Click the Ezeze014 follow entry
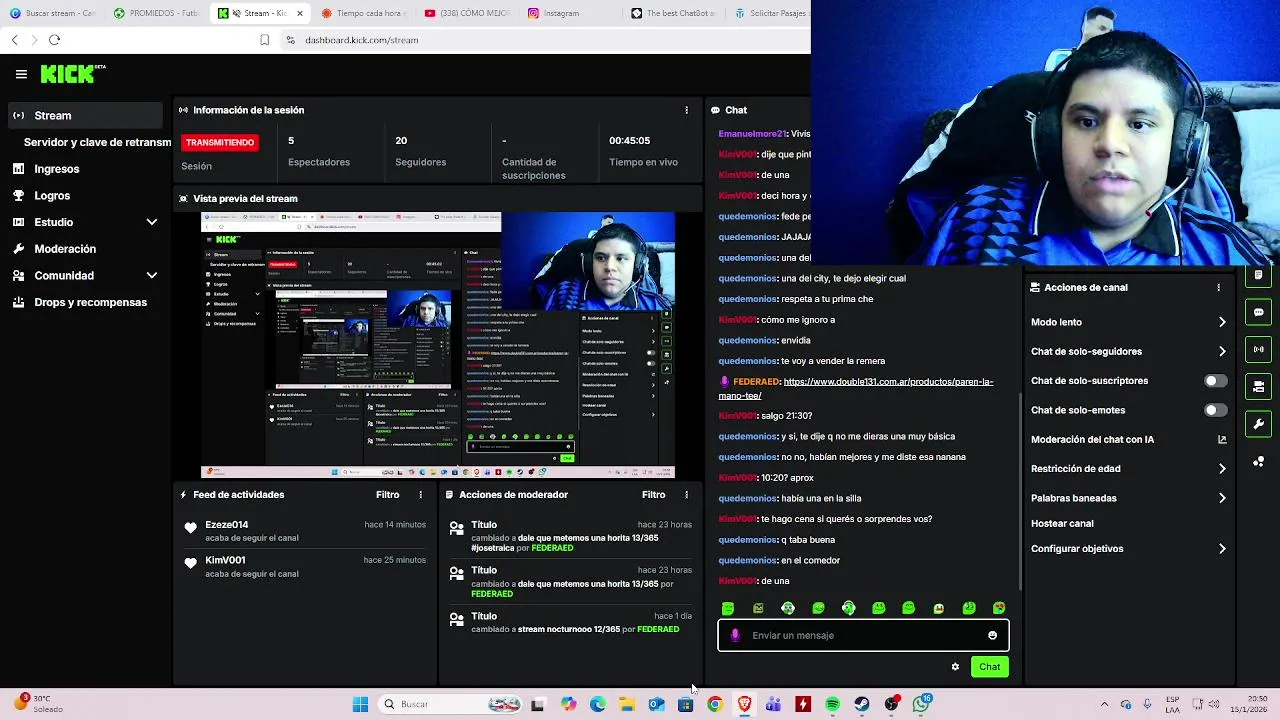Image resolution: width=1280 pixels, height=720 pixels. [306, 531]
